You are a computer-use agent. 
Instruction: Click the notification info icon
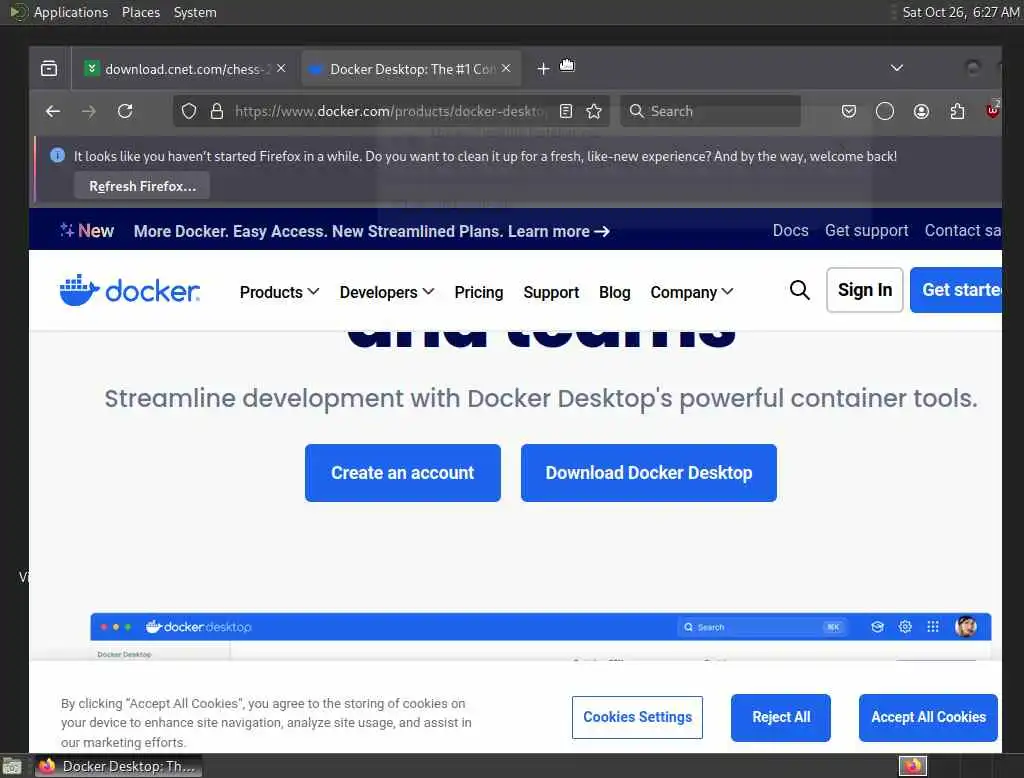57,155
